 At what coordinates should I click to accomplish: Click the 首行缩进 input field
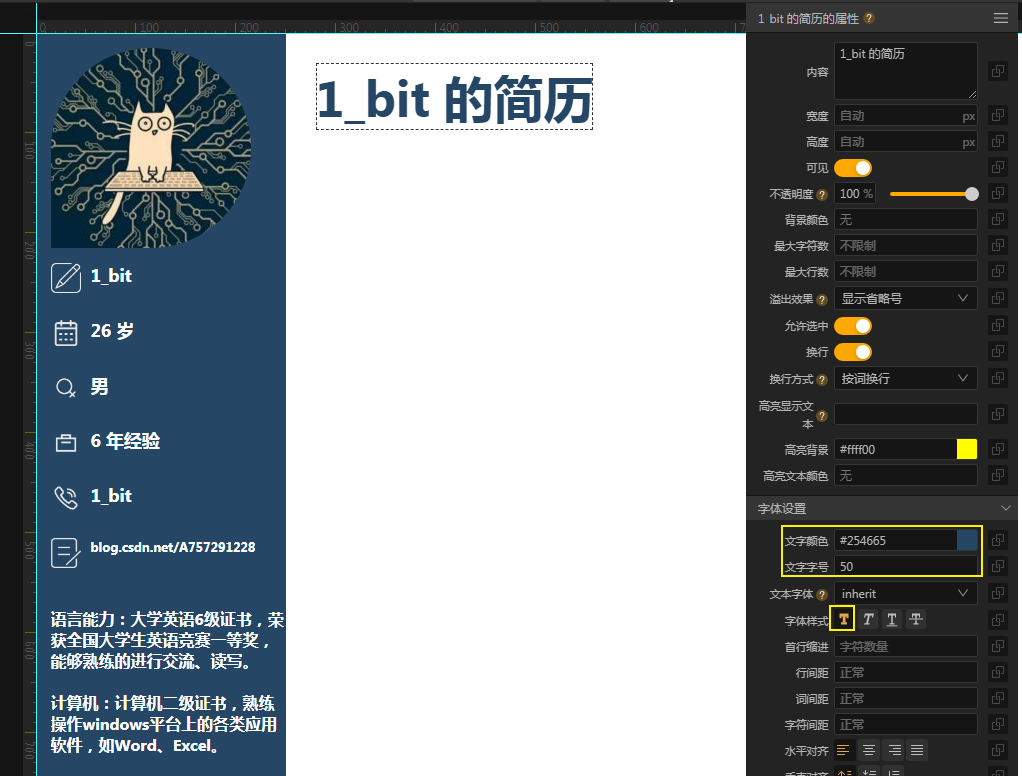[905, 646]
